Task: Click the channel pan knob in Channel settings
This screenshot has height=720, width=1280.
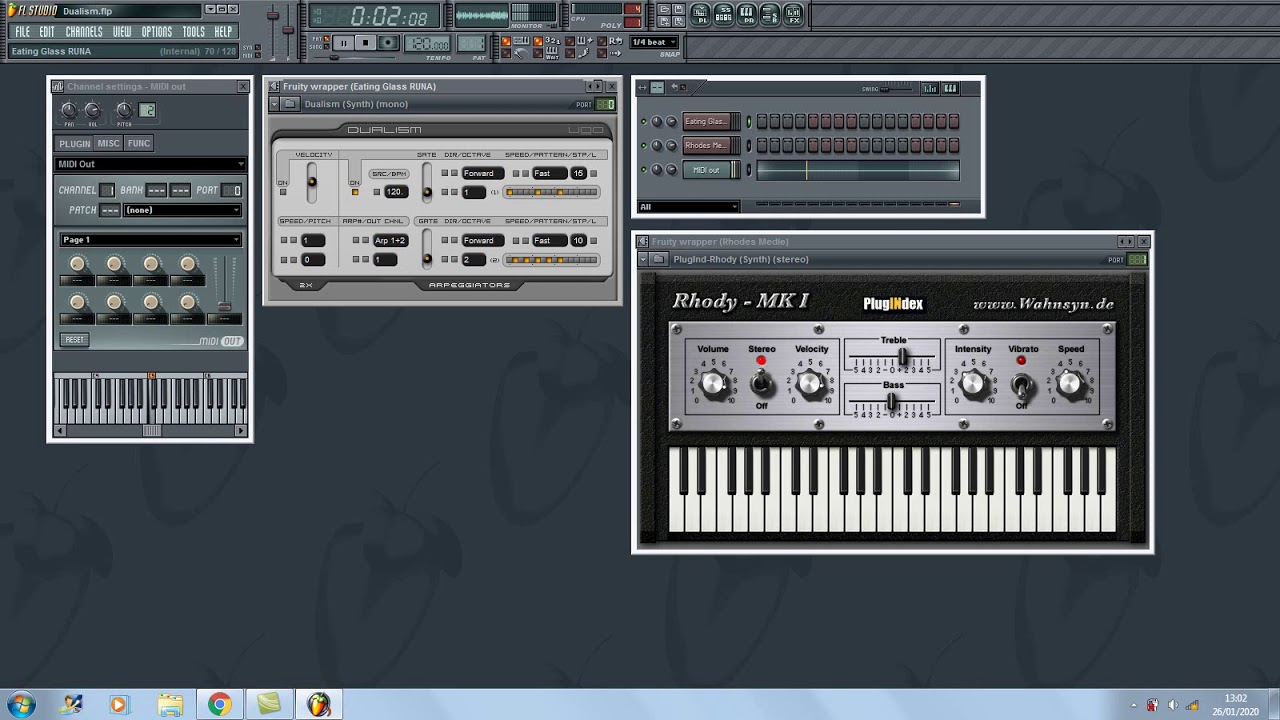Action: (69, 110)
